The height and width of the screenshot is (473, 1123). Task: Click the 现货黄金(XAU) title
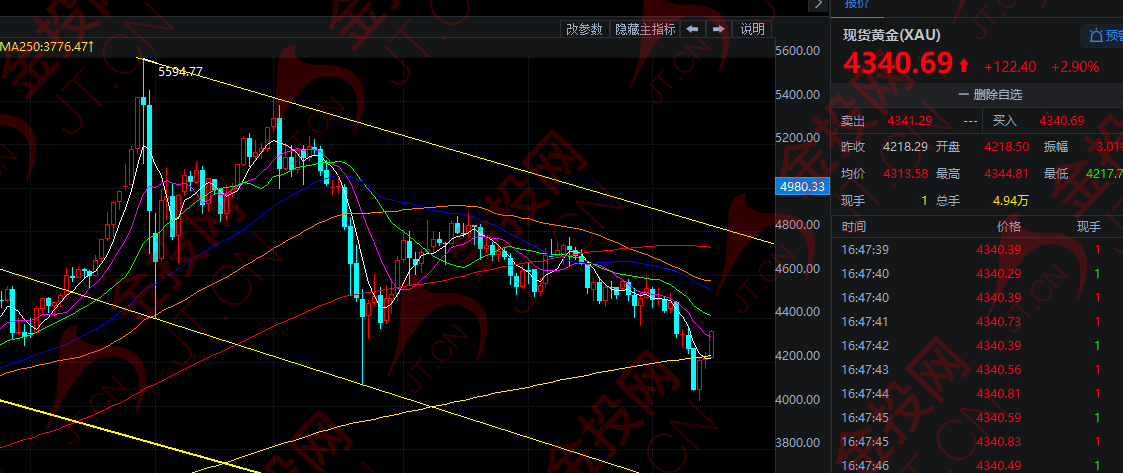point(892,35)
